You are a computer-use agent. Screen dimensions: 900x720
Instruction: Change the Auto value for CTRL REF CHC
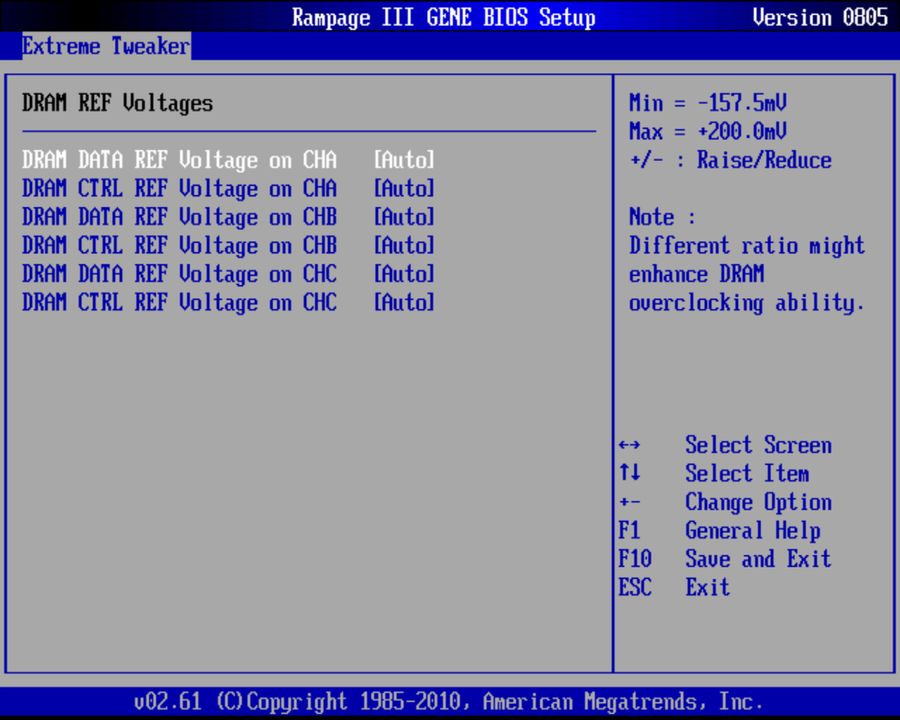404,302
